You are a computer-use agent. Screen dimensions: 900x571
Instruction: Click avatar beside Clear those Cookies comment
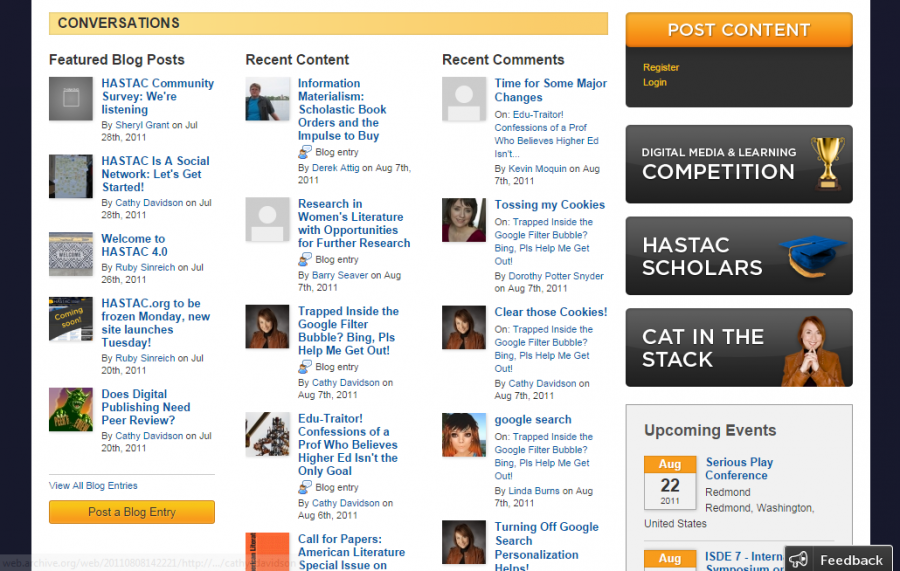464,327
